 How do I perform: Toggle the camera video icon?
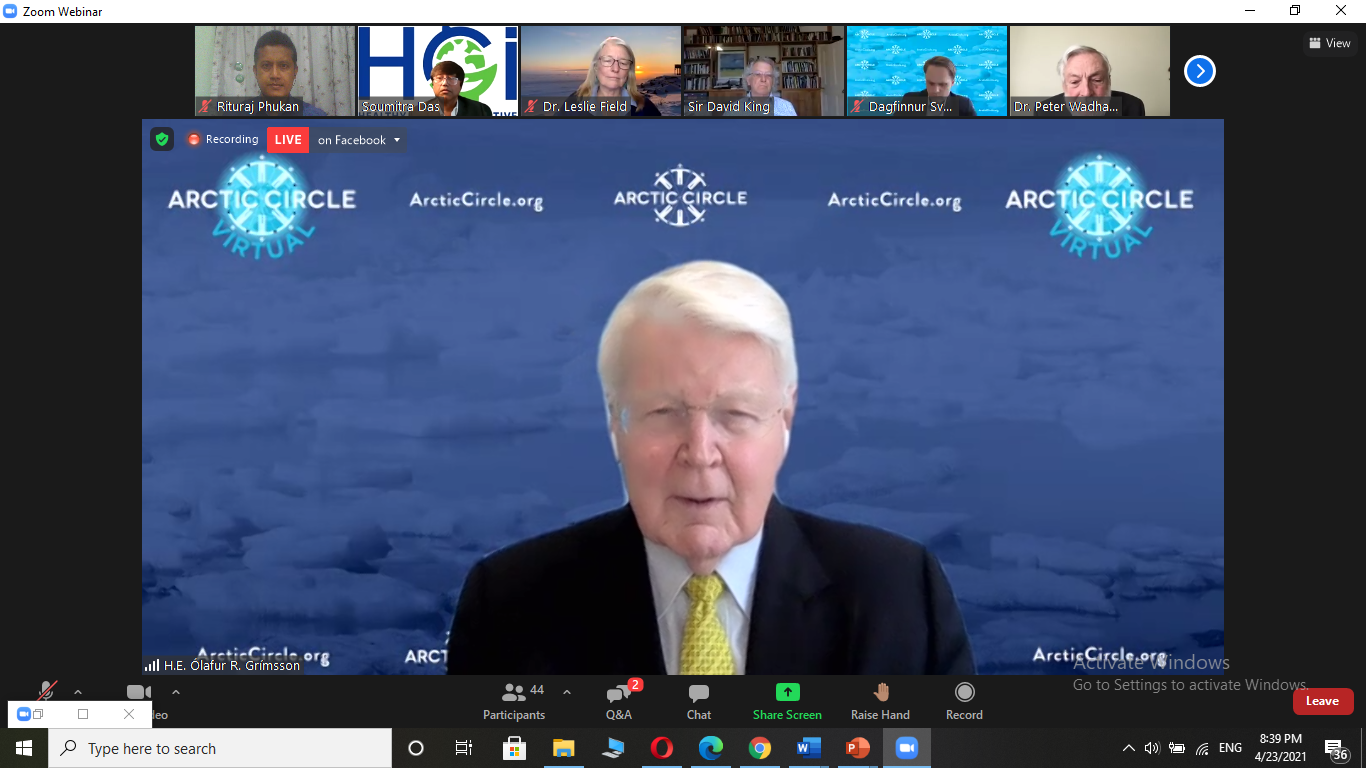(139, 692)
